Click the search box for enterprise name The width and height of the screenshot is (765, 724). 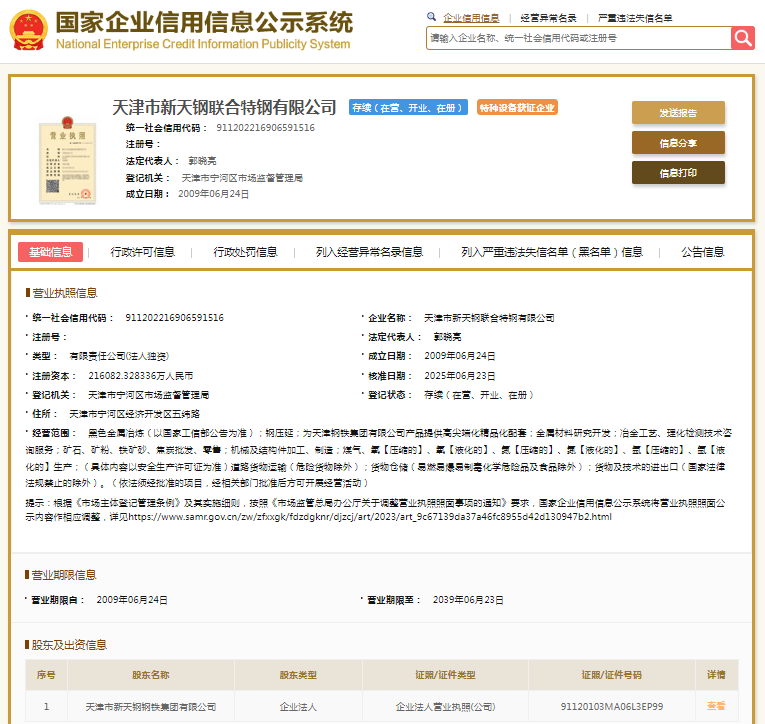pos(578,38)
